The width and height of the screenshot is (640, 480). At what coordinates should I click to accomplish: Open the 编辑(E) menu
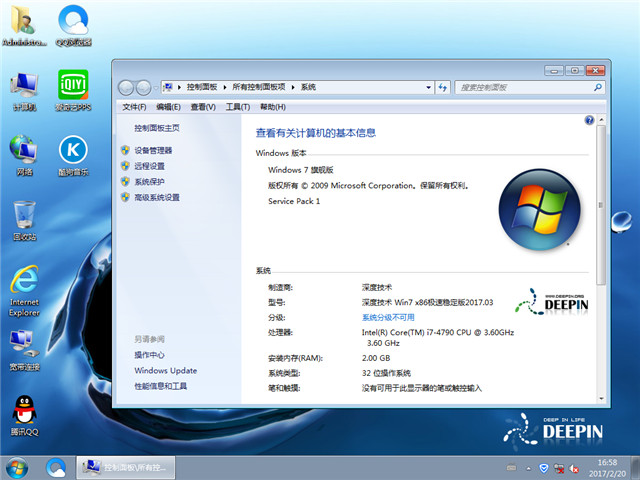click(168, 107)
